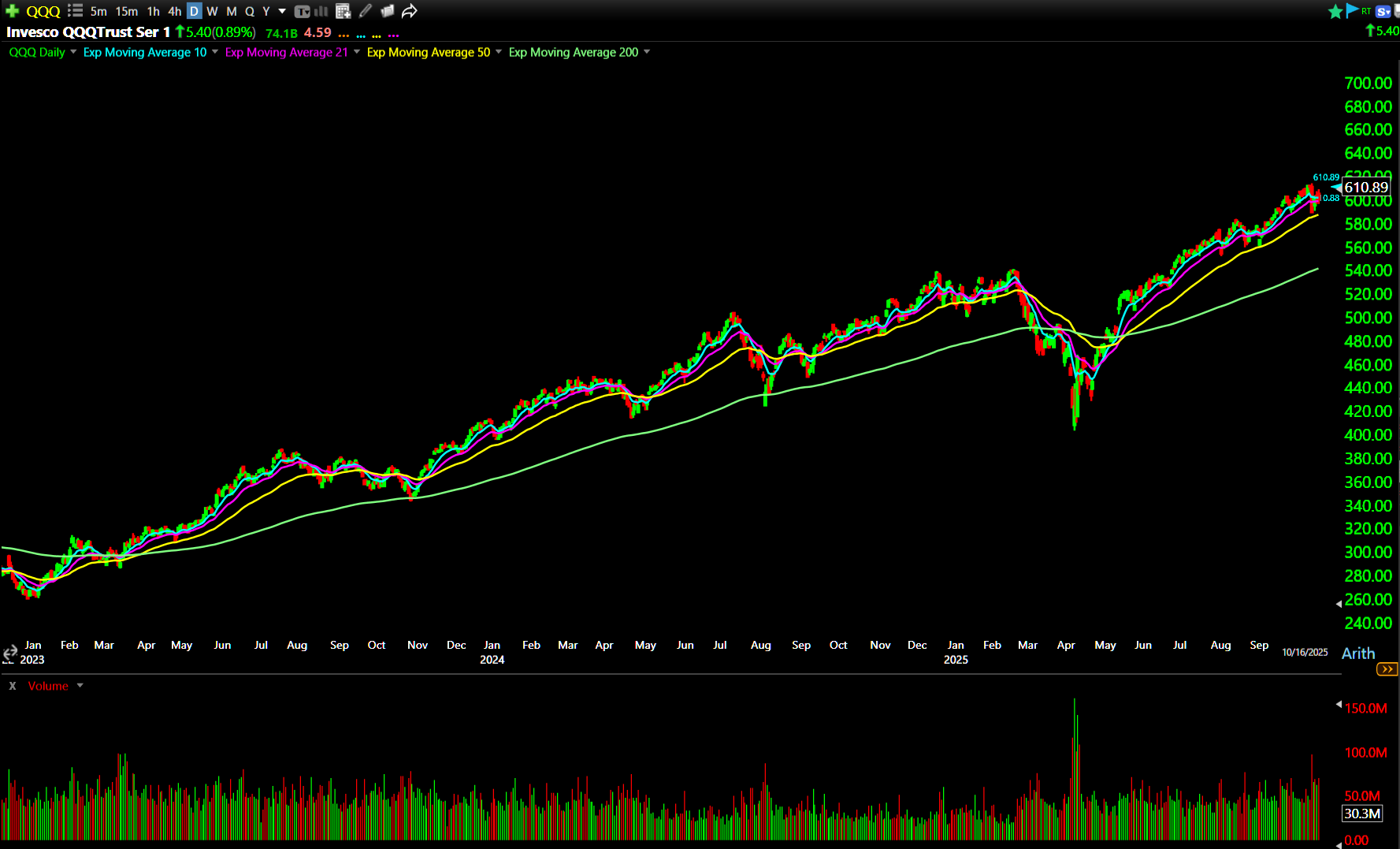Select the 15m timeframe
The image size is (1400, 849).
(x=126, y=11)
